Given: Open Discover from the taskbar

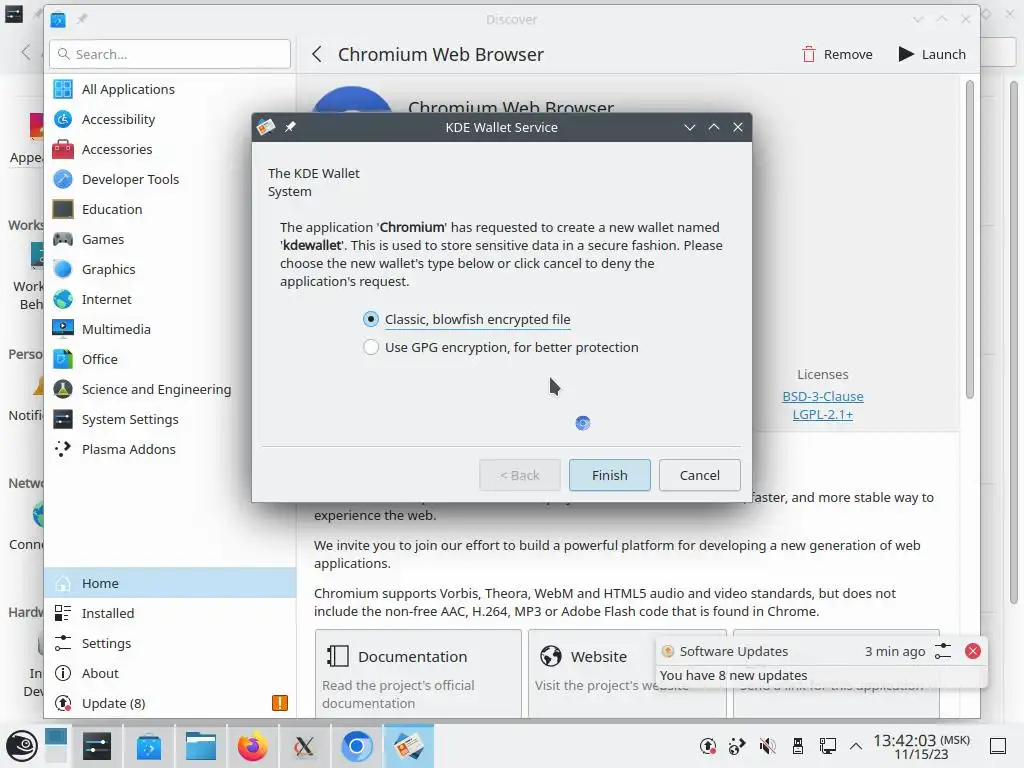Looking at the screenshot, I should click(149, 746).
